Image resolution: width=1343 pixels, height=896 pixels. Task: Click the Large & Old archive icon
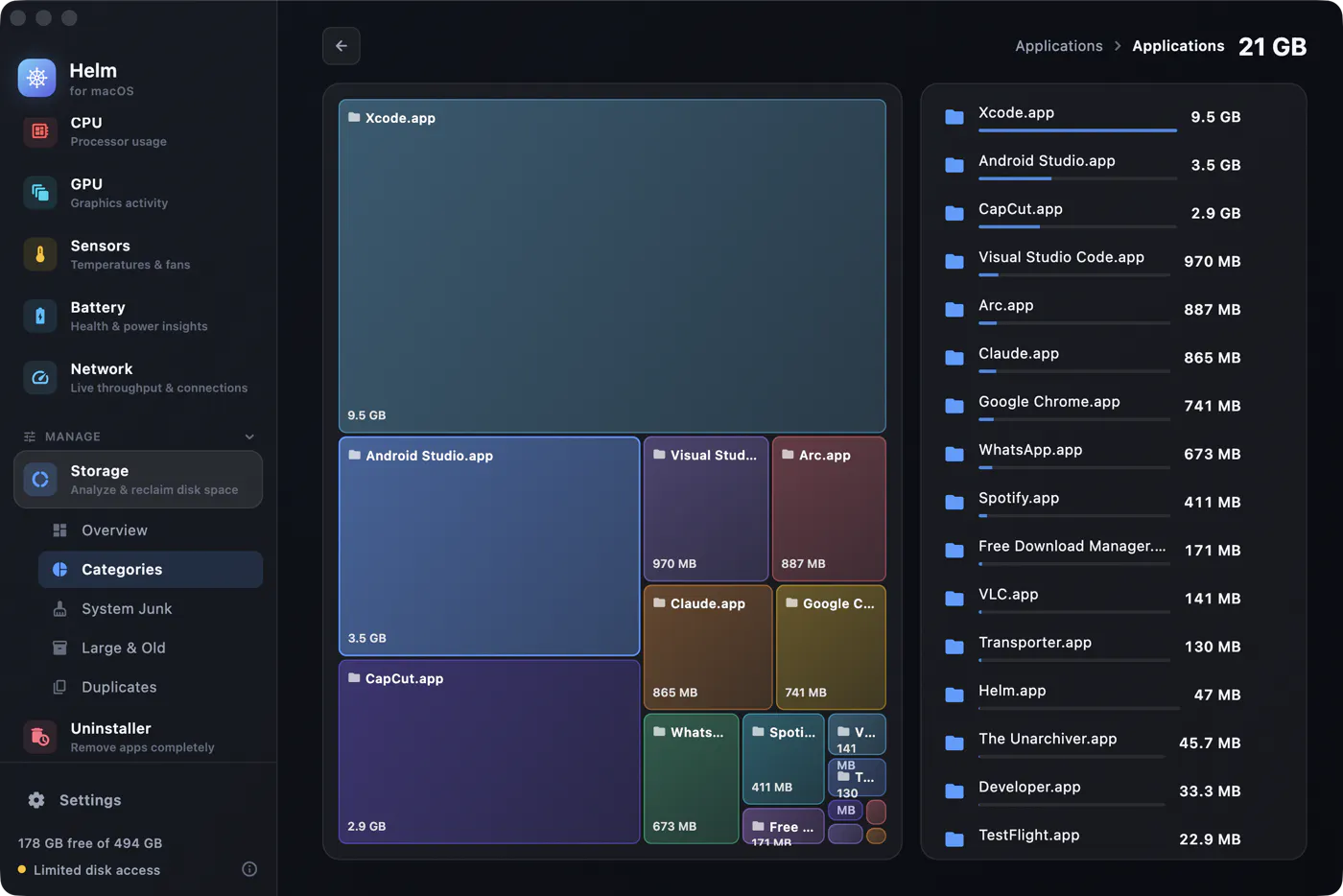coord(59,648)
